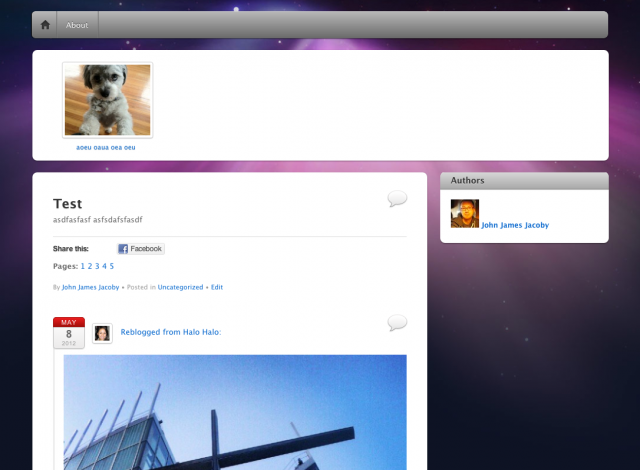Screen dimensions: 640x470
Task: Click the May 8 date badge
Action: (x=68, y=332)
